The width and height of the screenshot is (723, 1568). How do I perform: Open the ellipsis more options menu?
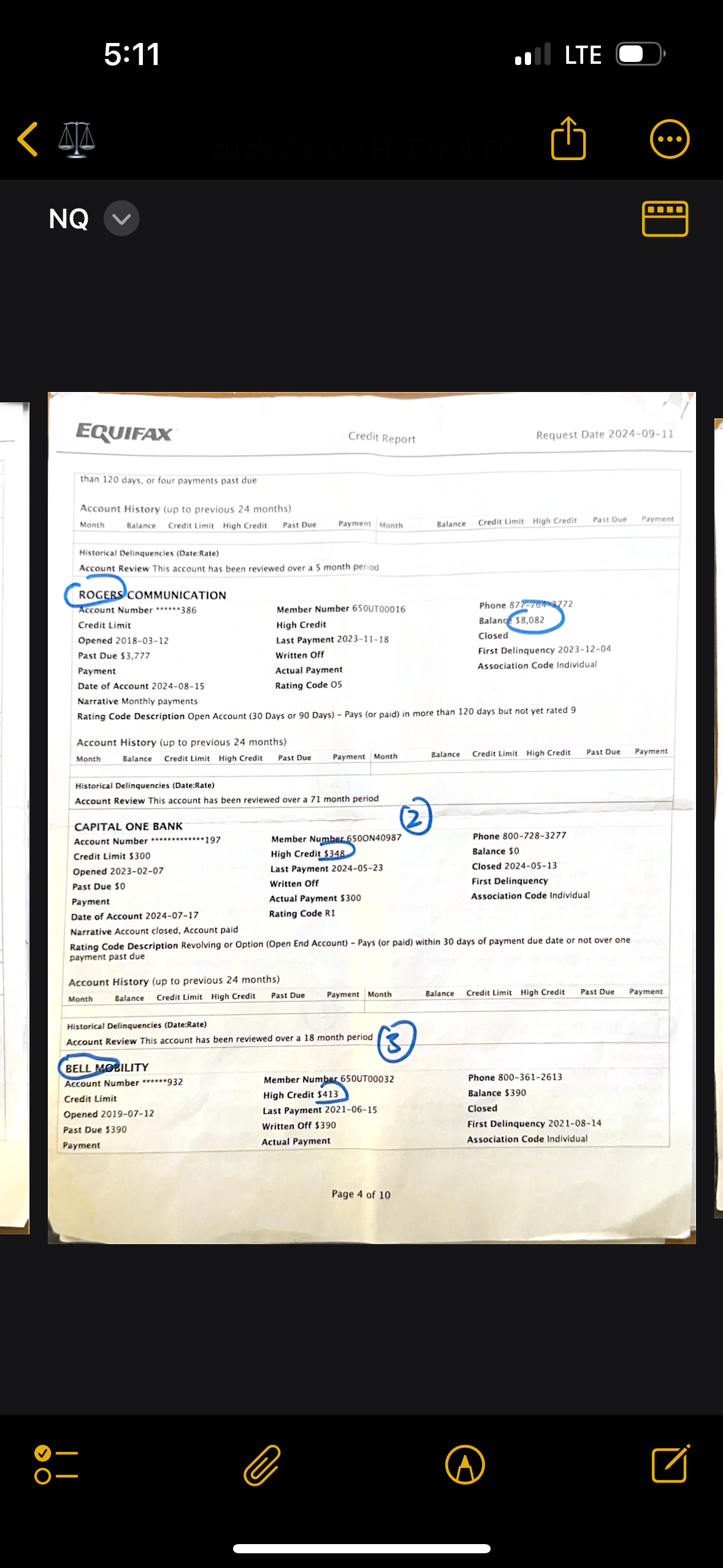click(x=669, y=139)
